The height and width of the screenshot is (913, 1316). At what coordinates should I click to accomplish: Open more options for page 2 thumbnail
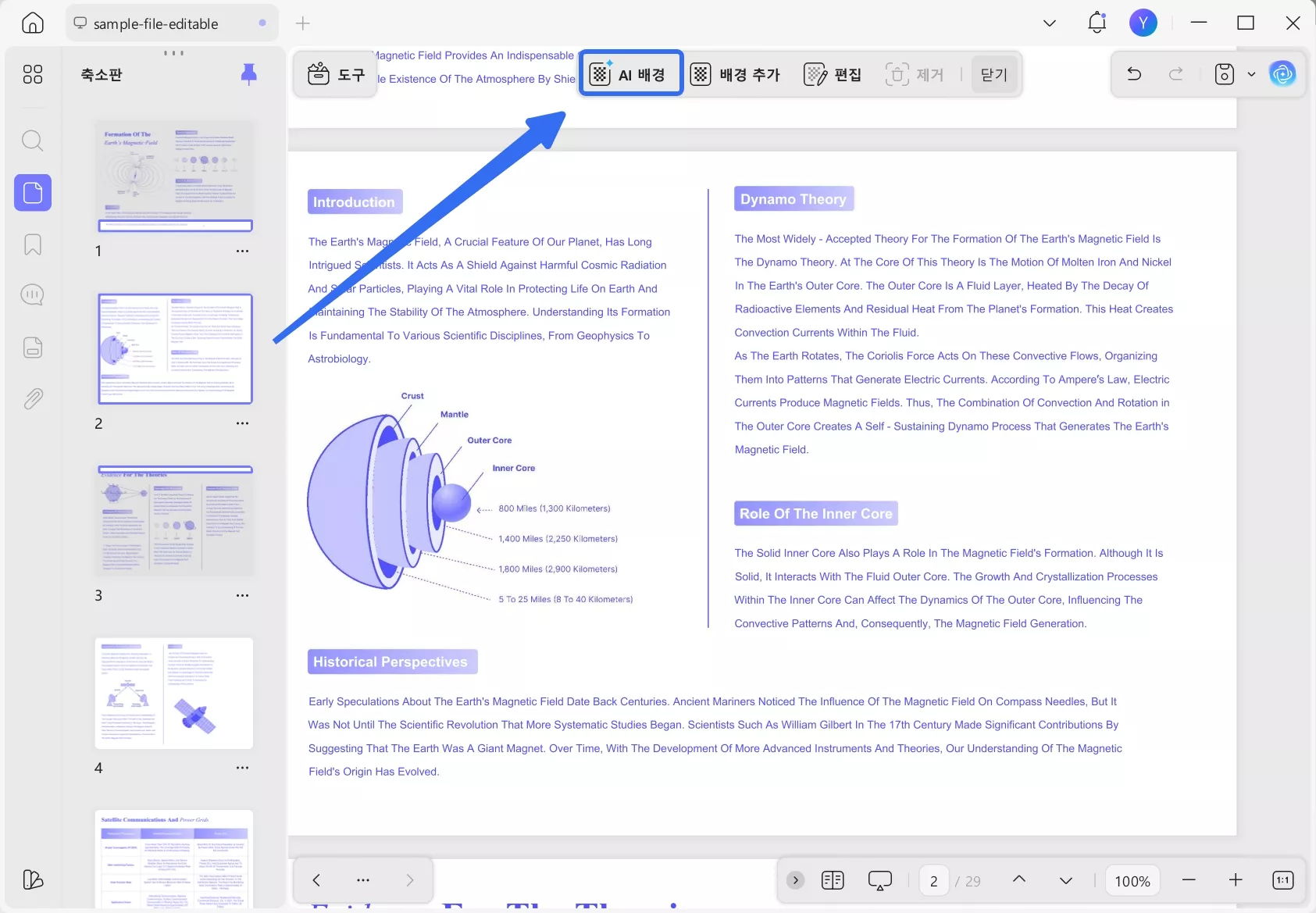point(243,423)
